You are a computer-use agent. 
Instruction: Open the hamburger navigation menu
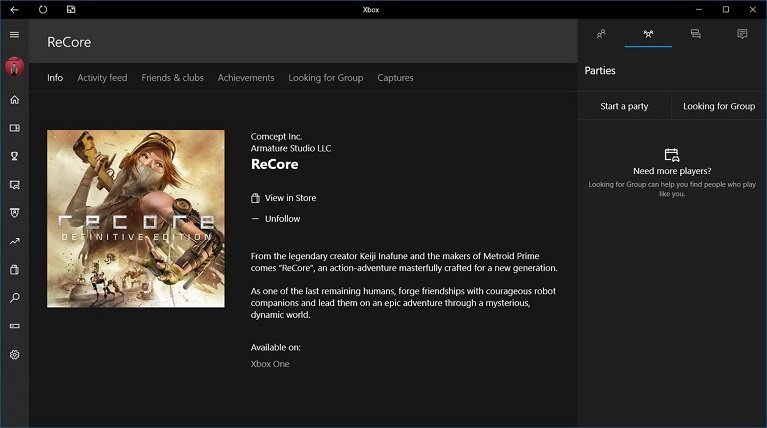pos(14,35)
